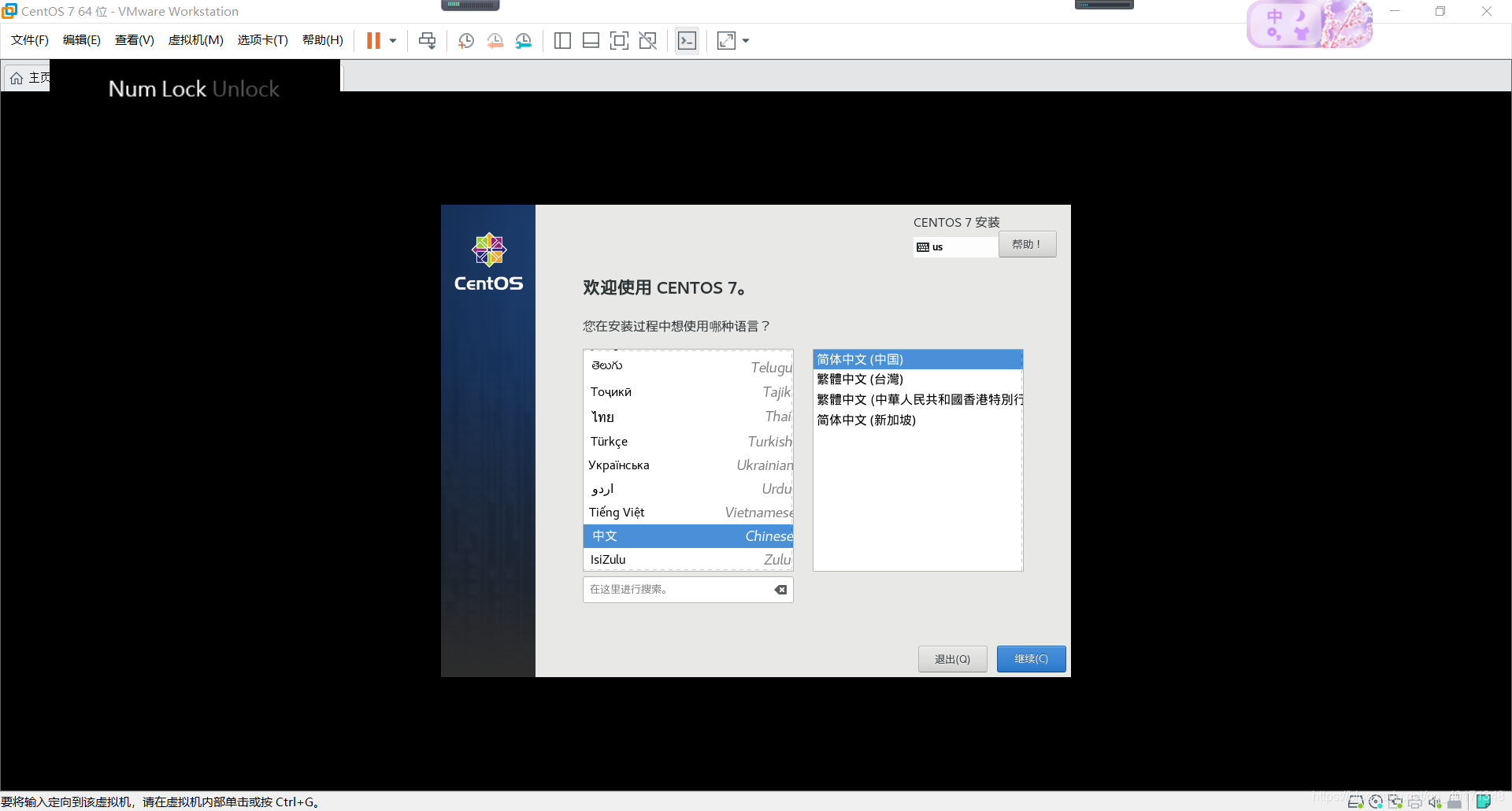Pause the virtual machine
Viewport: 1512px width, 811px height.
point(373,40)
